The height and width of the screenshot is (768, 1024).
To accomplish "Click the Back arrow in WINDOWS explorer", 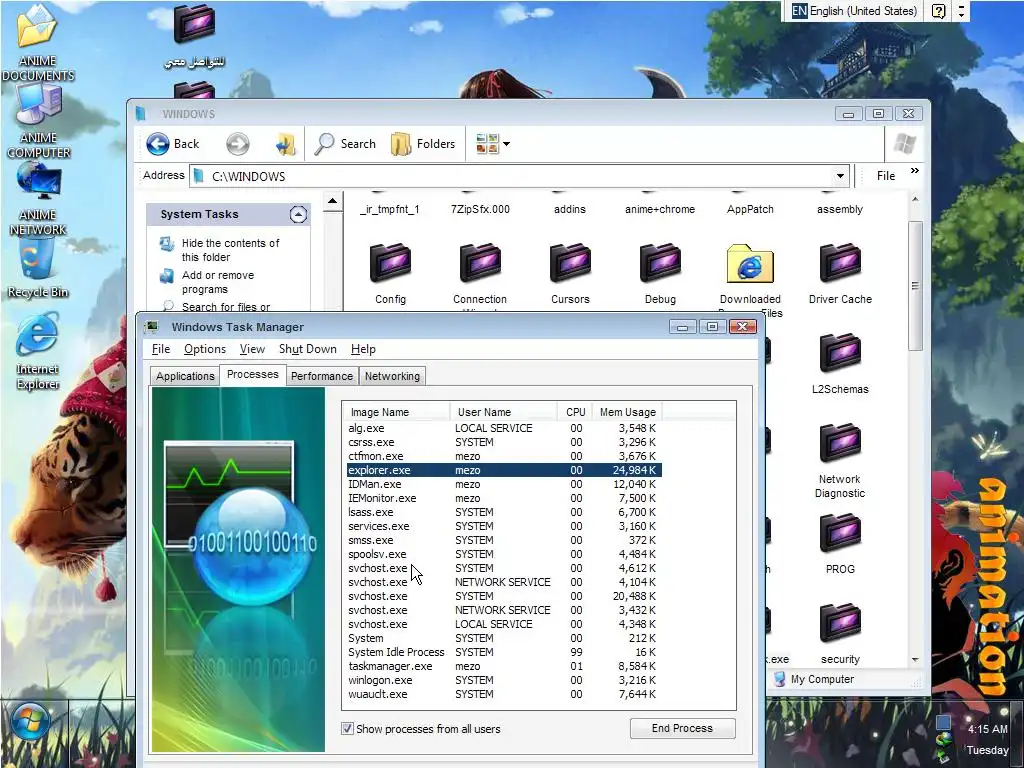I will coord(173,144).
